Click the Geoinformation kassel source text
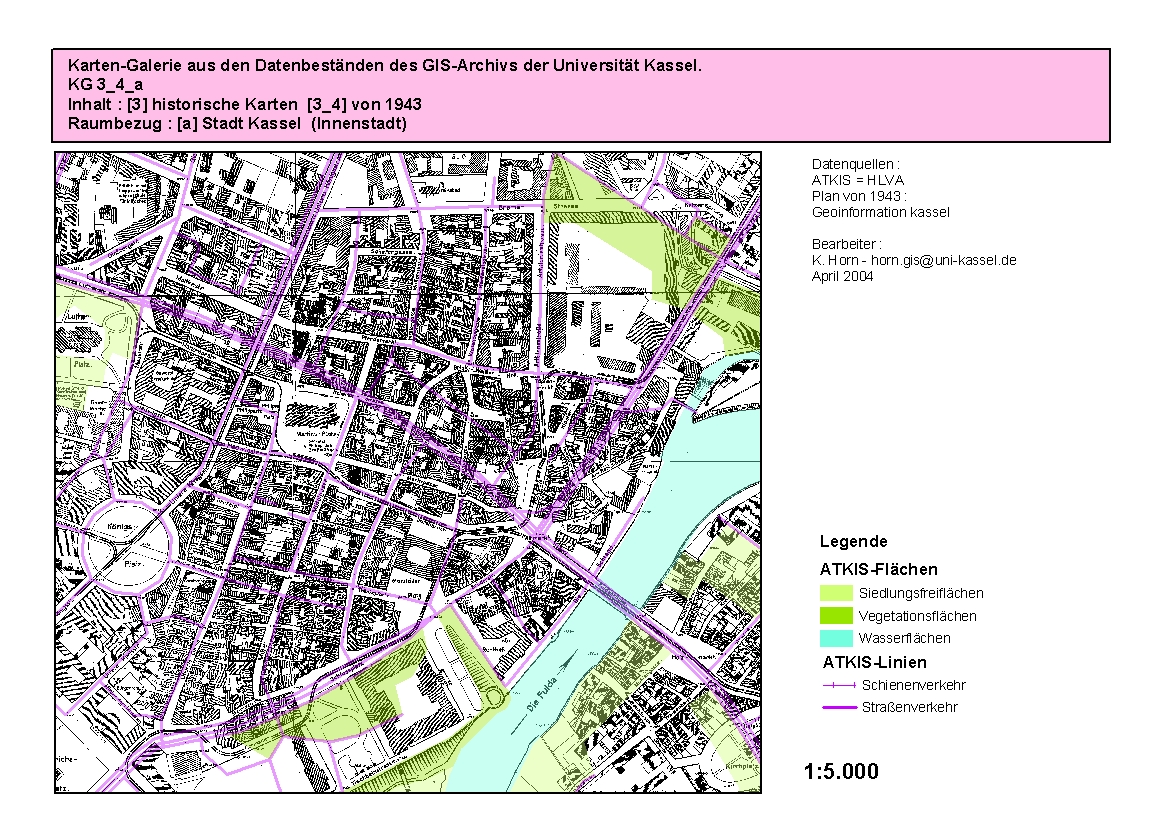 (x=880, y=212)
